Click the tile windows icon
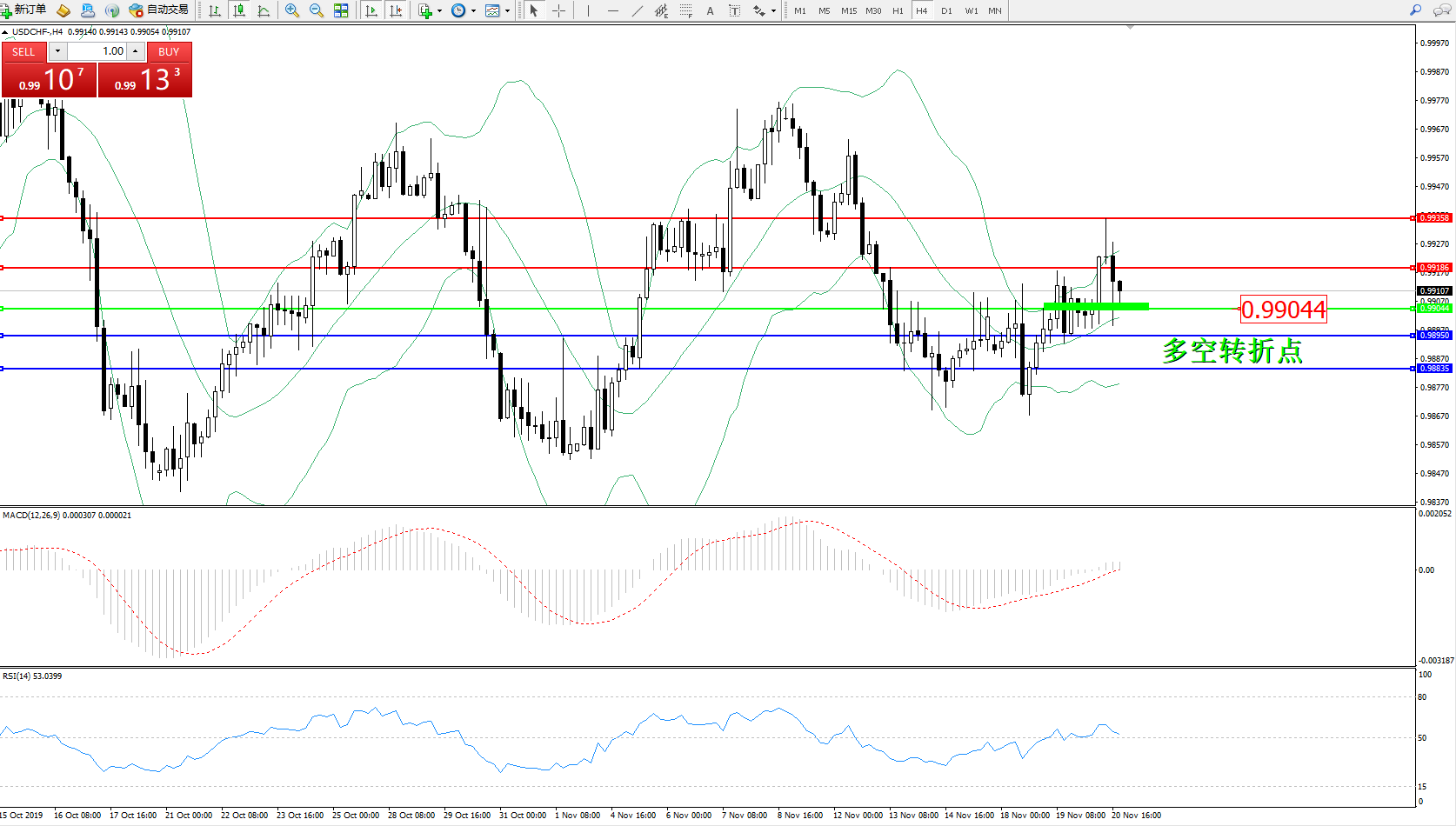 coord(341,10)
